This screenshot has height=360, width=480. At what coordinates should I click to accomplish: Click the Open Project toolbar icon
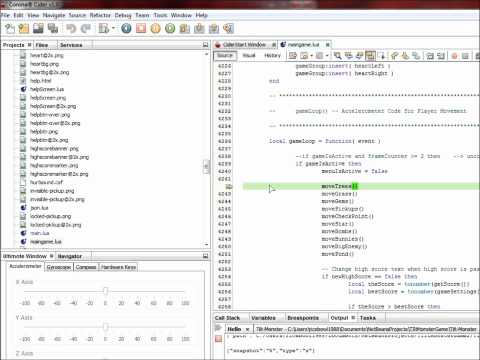click(x=38, y=29)
